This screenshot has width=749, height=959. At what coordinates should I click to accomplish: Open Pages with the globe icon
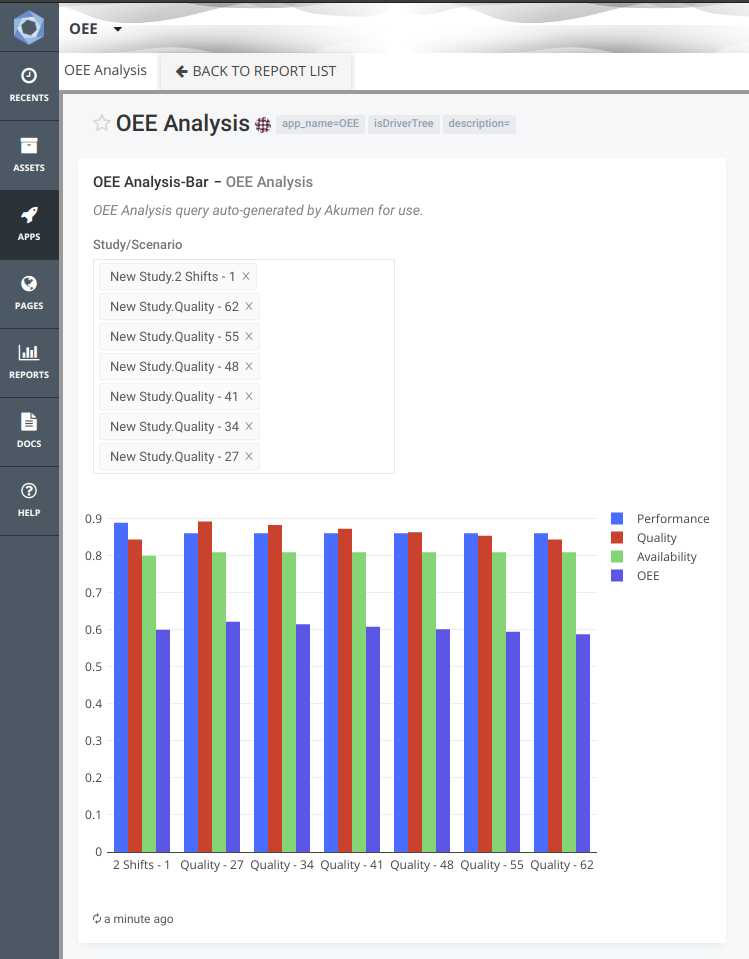click(29, 292)
